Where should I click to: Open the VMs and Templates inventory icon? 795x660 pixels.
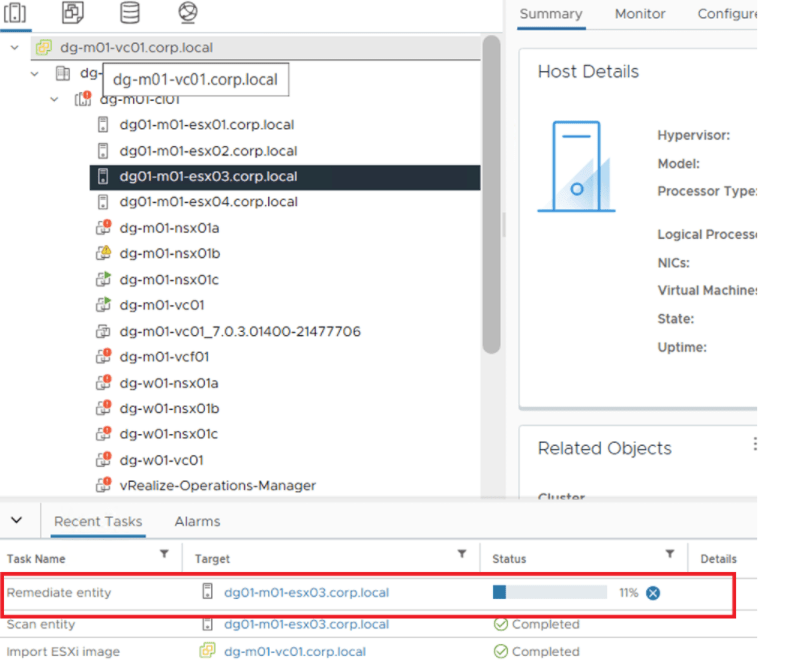[74, 13]
